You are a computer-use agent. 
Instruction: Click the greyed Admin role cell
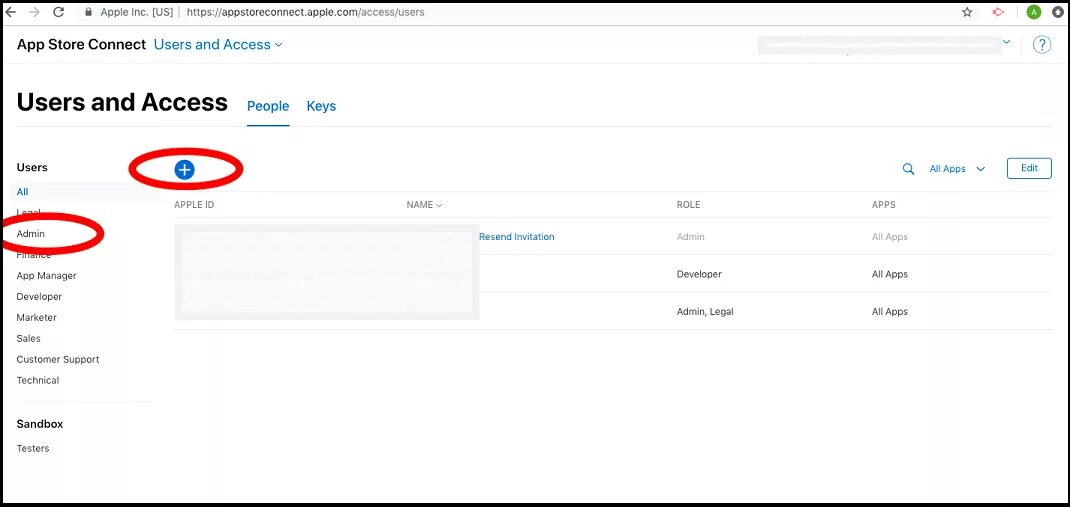[x=691, y=237]
